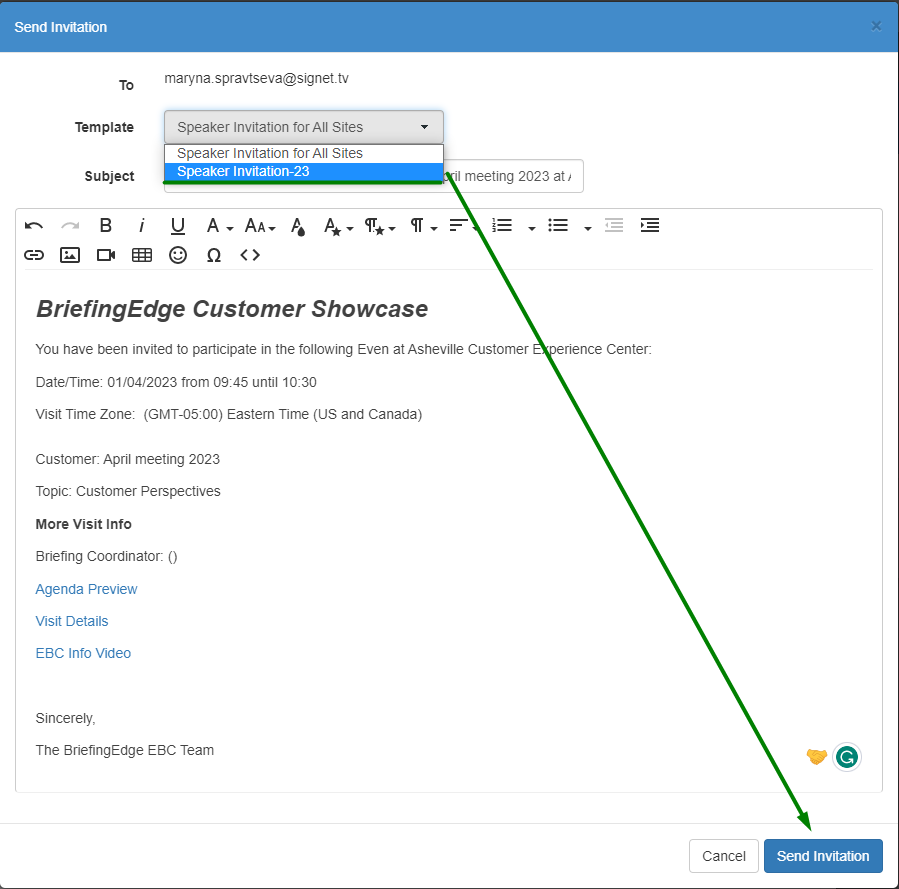This screenshot has width=899, height=889.
Task: Open the Font Size dropdown
Action: click(x=260, y=226)
